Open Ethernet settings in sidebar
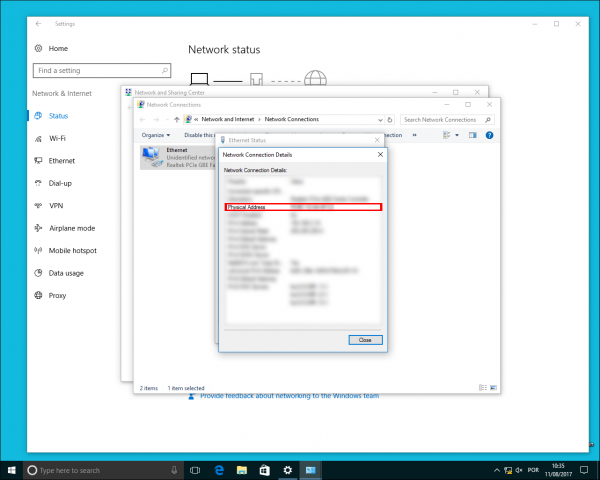Screen dimensions: 600x480 pos(62,161)
